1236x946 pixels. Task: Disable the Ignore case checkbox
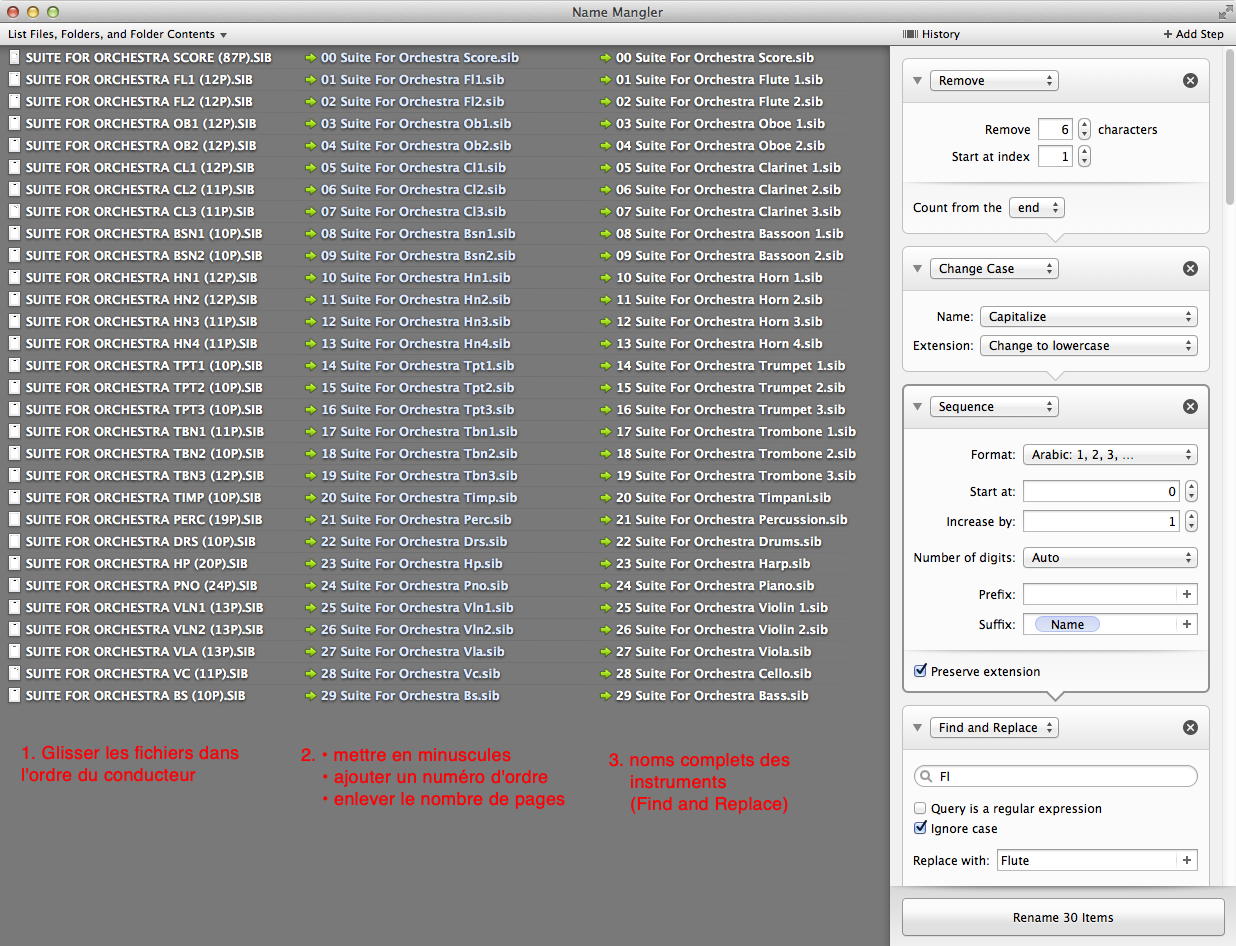click(920, 828)
